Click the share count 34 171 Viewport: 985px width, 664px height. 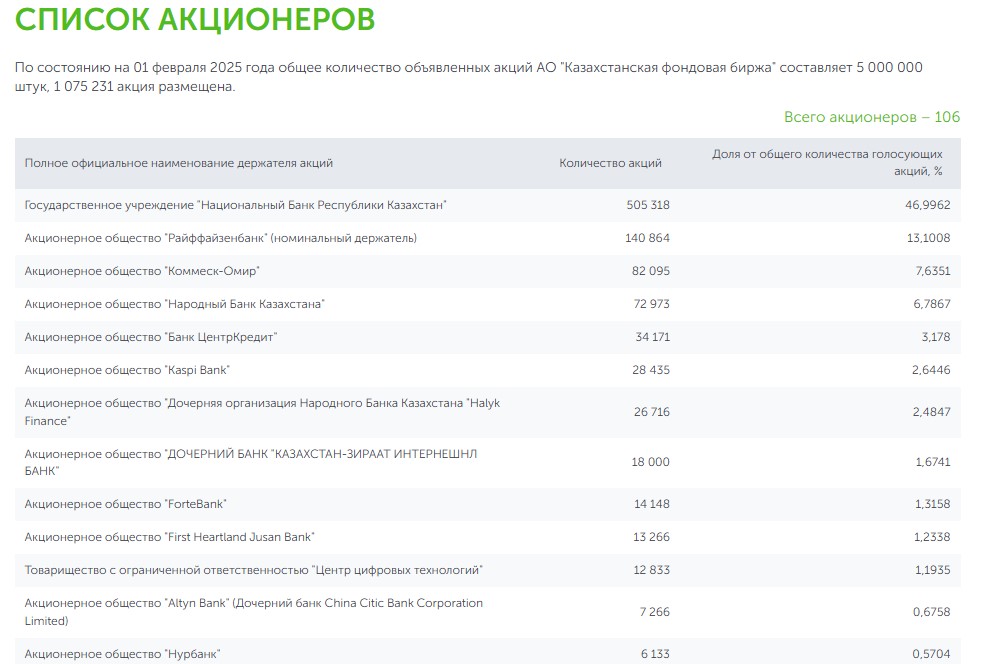click(x=652, y=337)
